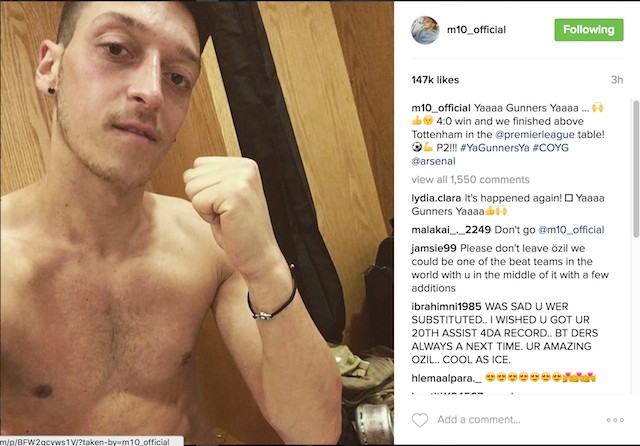Open the @premierleague mention link

click(534, 135)
